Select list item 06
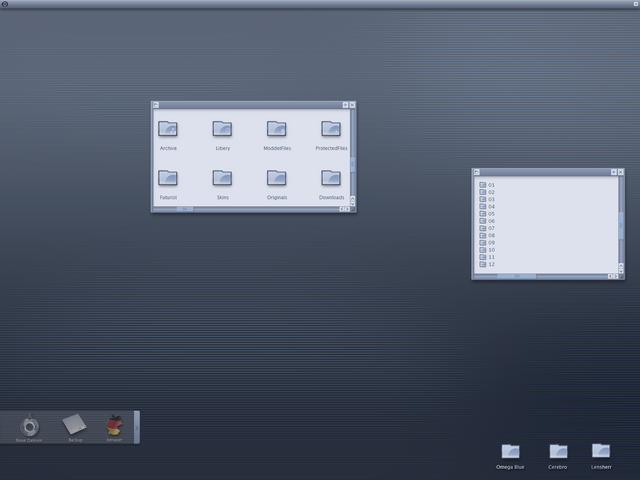Screen dimensions: 640x480 coord(487,221)
